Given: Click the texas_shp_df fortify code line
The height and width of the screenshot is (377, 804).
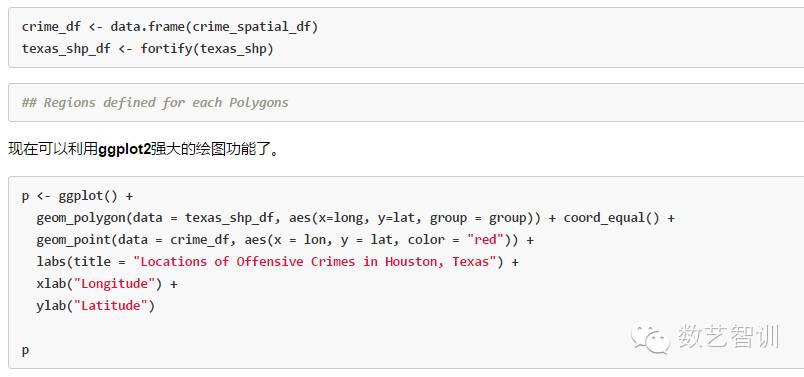Looking at the screenshot, I should tap(148, 49).
